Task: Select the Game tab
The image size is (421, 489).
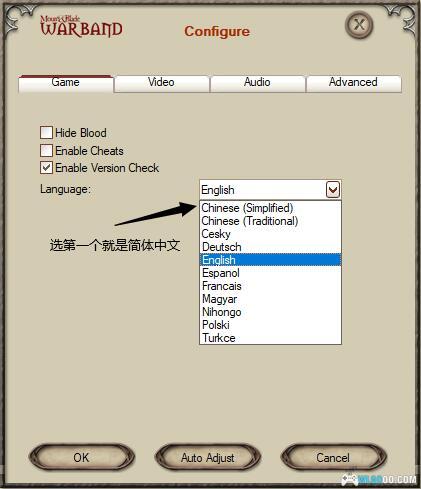Action: [x=66, y=83]
